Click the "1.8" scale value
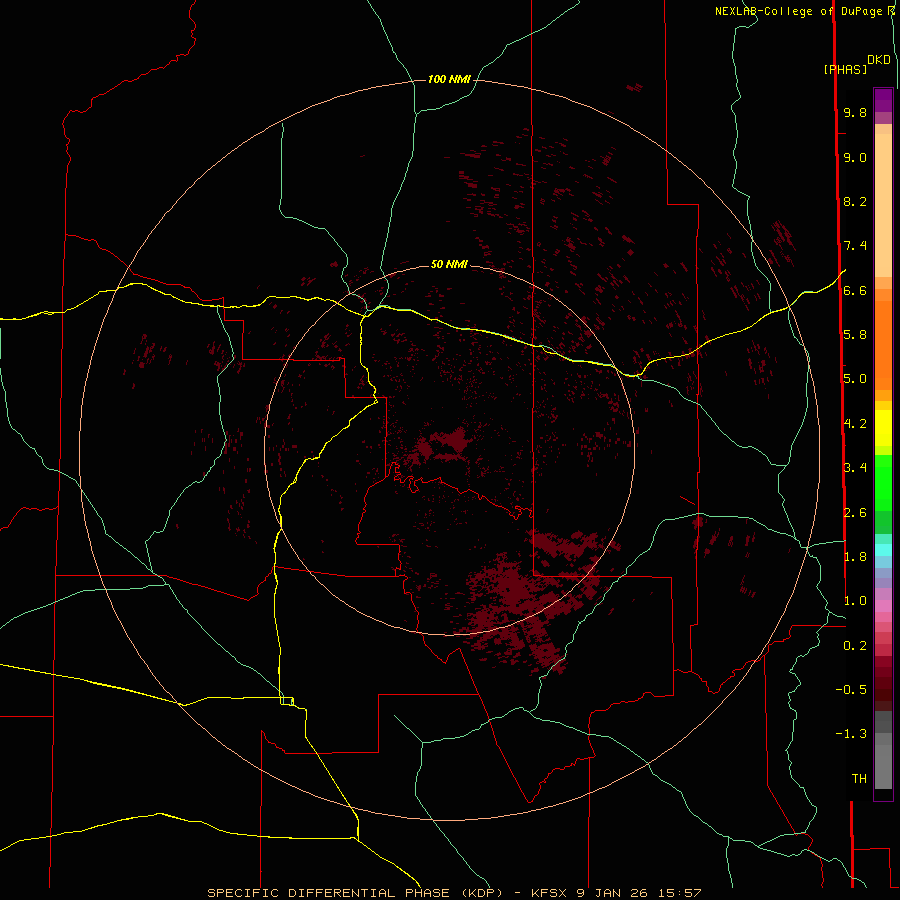The image size is (900, 900). click(x=855, y=557)
